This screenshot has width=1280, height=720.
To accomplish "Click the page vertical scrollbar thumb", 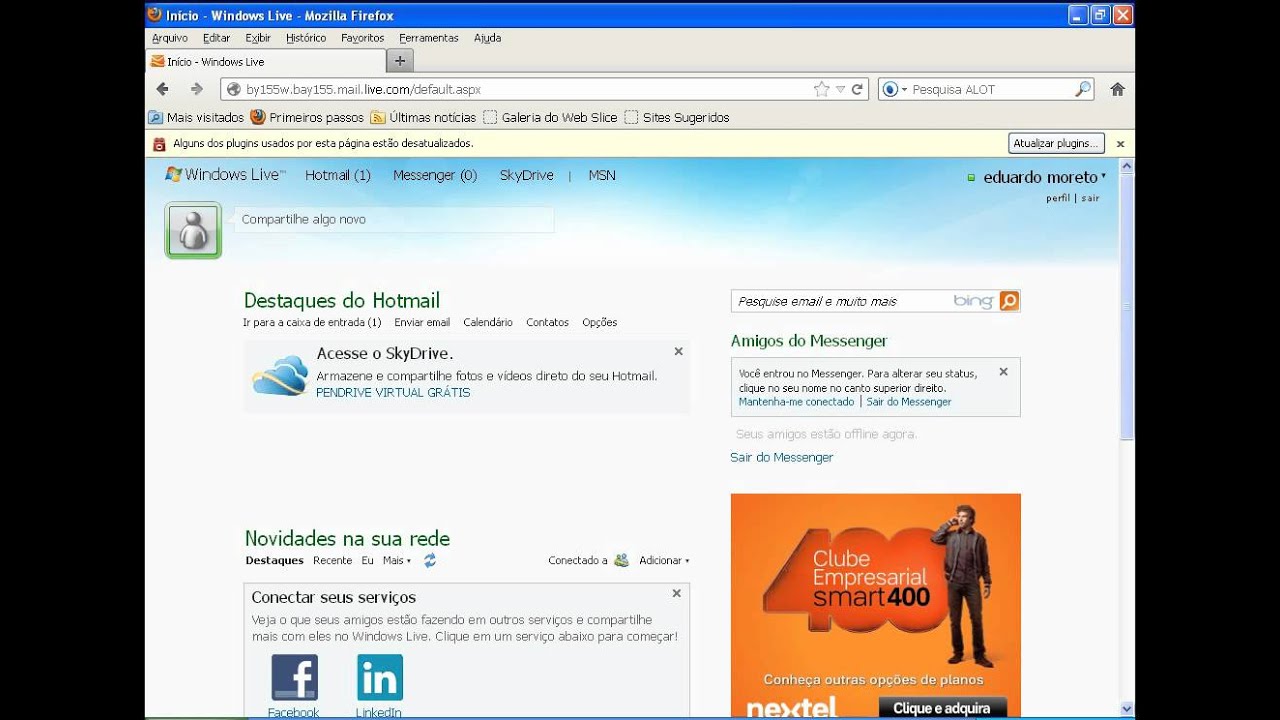I will 1127,309.
